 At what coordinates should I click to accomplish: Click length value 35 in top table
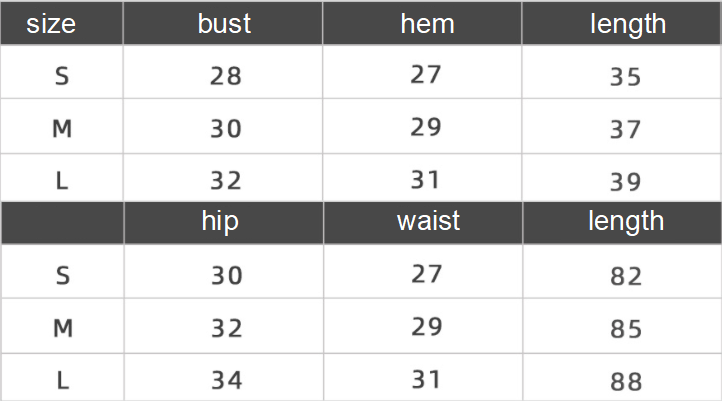pos(625,77)
